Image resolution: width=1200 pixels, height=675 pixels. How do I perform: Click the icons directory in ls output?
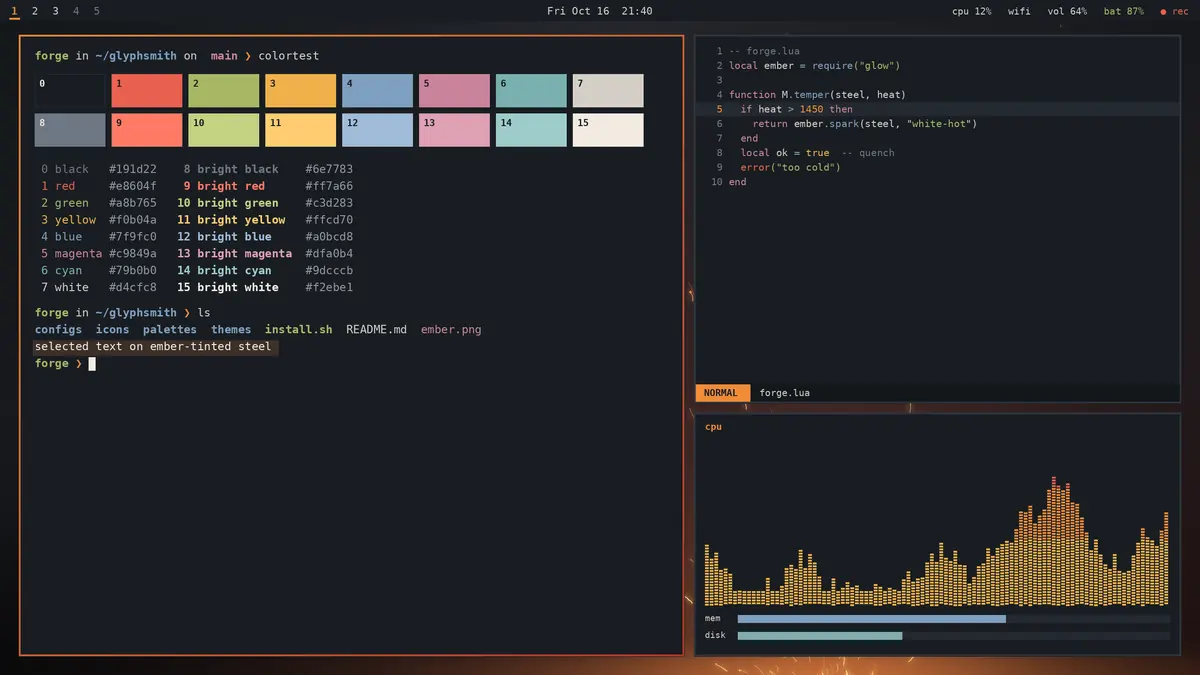pyautogui.click(x=113, y=329)
